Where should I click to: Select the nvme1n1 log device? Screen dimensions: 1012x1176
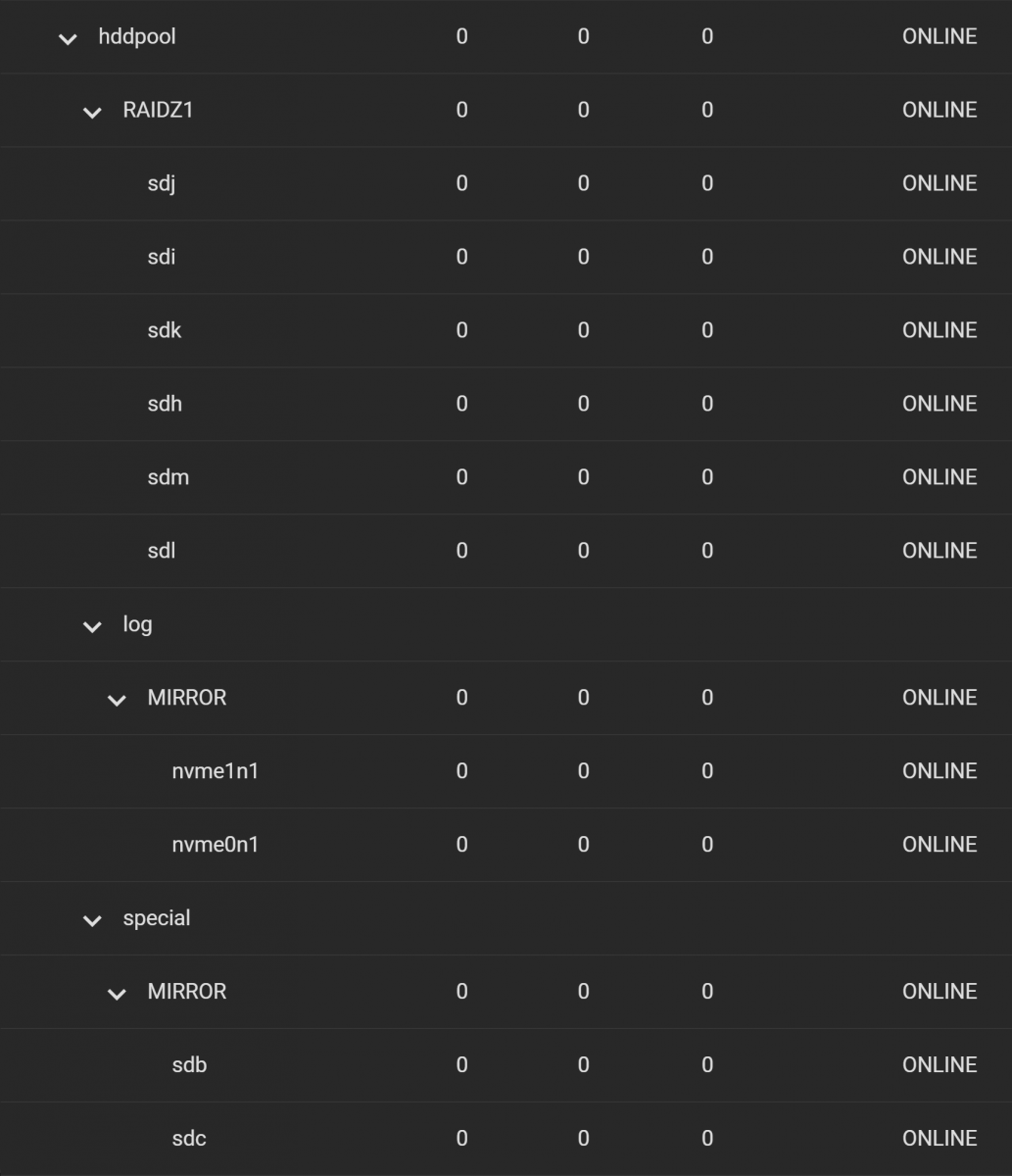pyautogui.click(x=506, y=771)
